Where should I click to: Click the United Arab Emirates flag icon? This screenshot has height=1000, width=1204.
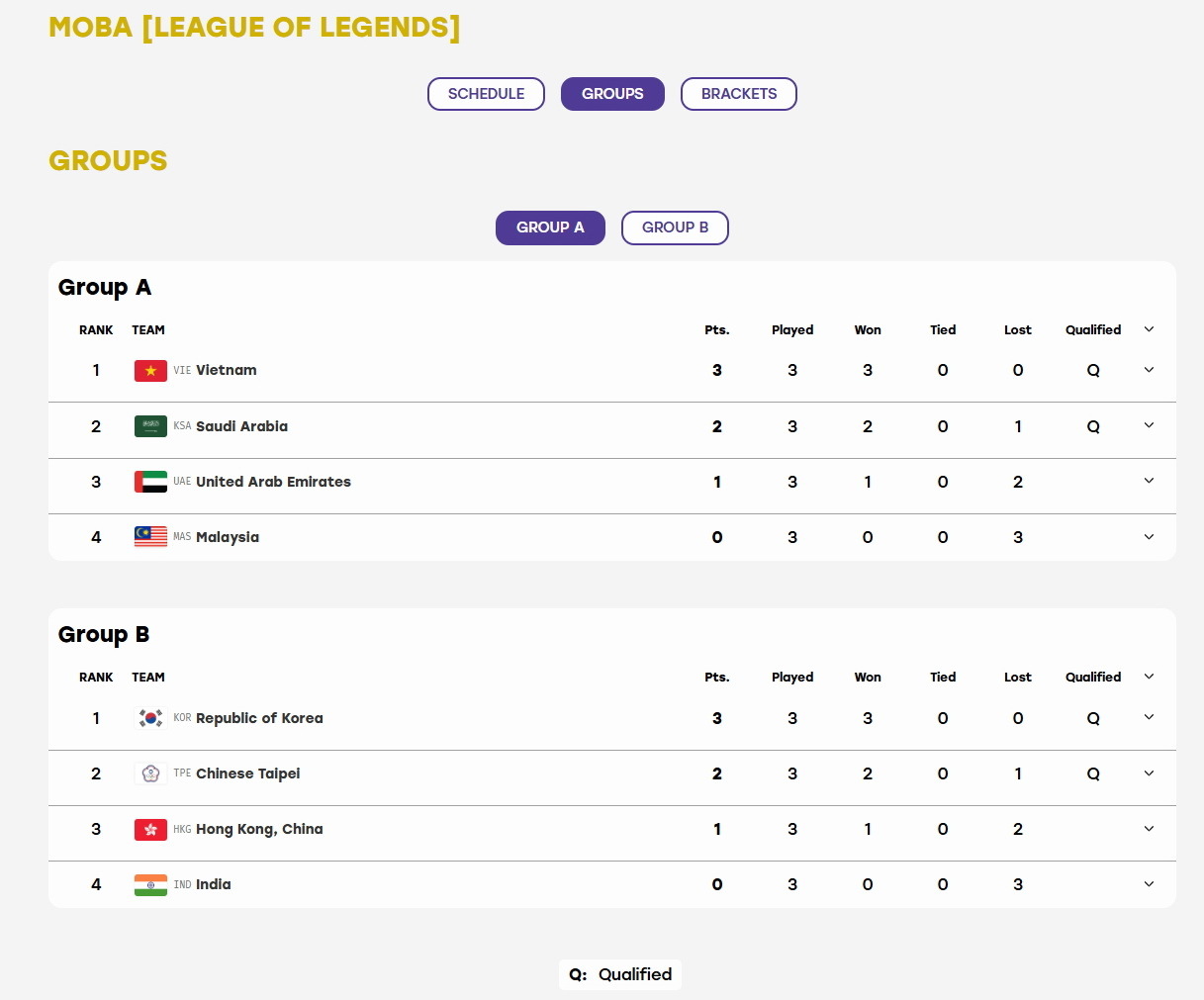(x=150, y=482)
